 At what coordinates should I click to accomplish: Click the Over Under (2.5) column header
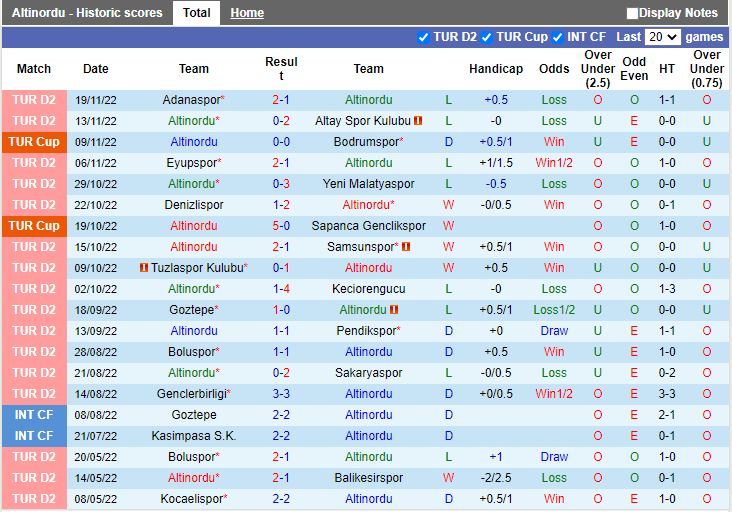(598, 69)
